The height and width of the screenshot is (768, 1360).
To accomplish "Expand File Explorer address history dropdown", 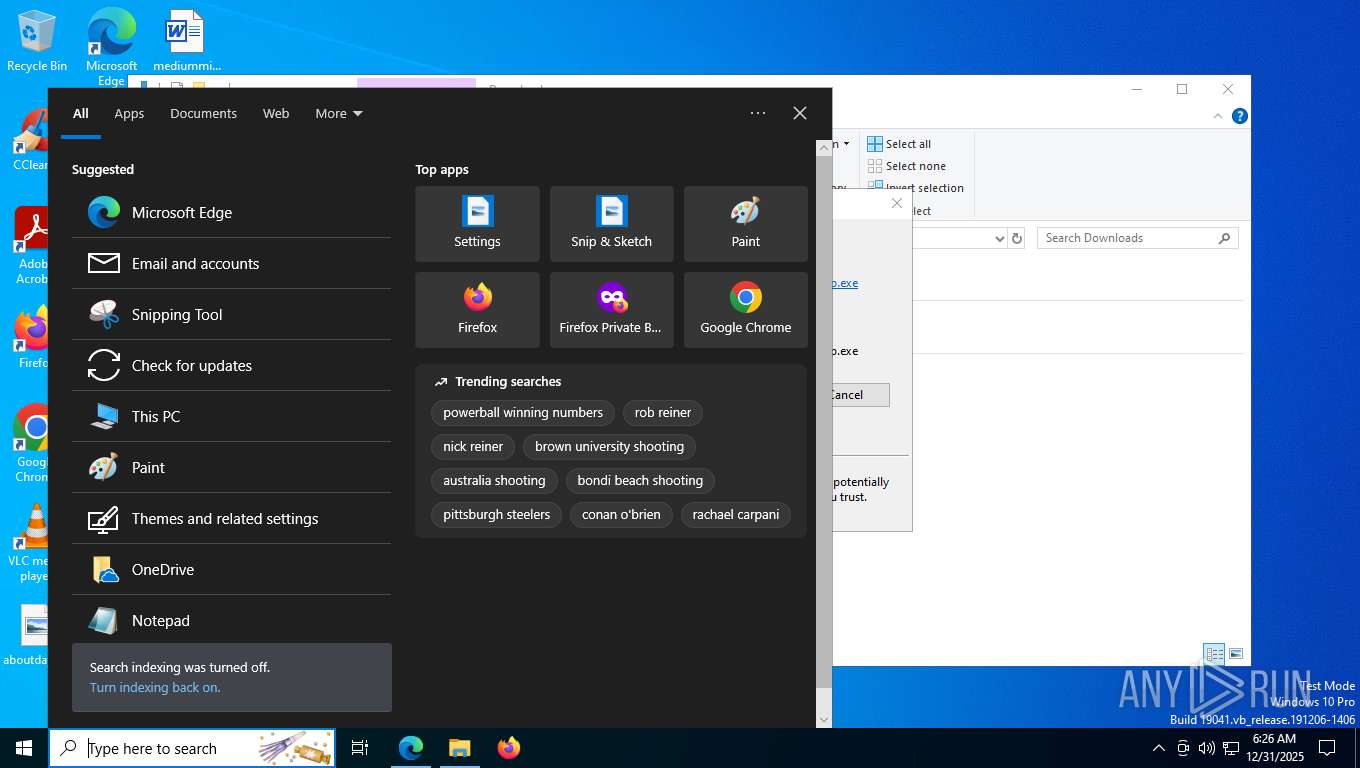I will (x=999, y=238).
